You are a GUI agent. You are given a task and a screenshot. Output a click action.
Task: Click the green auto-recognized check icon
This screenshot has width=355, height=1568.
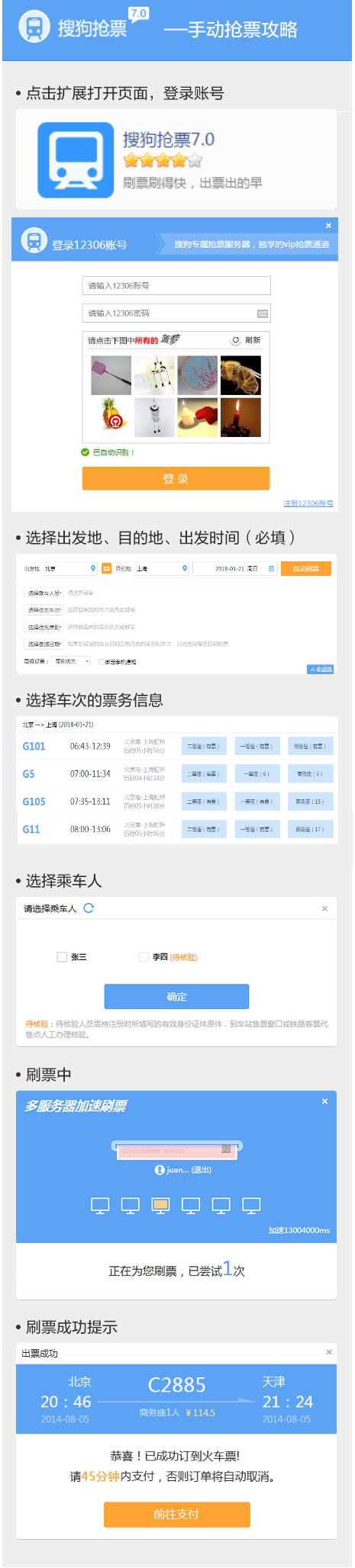coord(86,452)
